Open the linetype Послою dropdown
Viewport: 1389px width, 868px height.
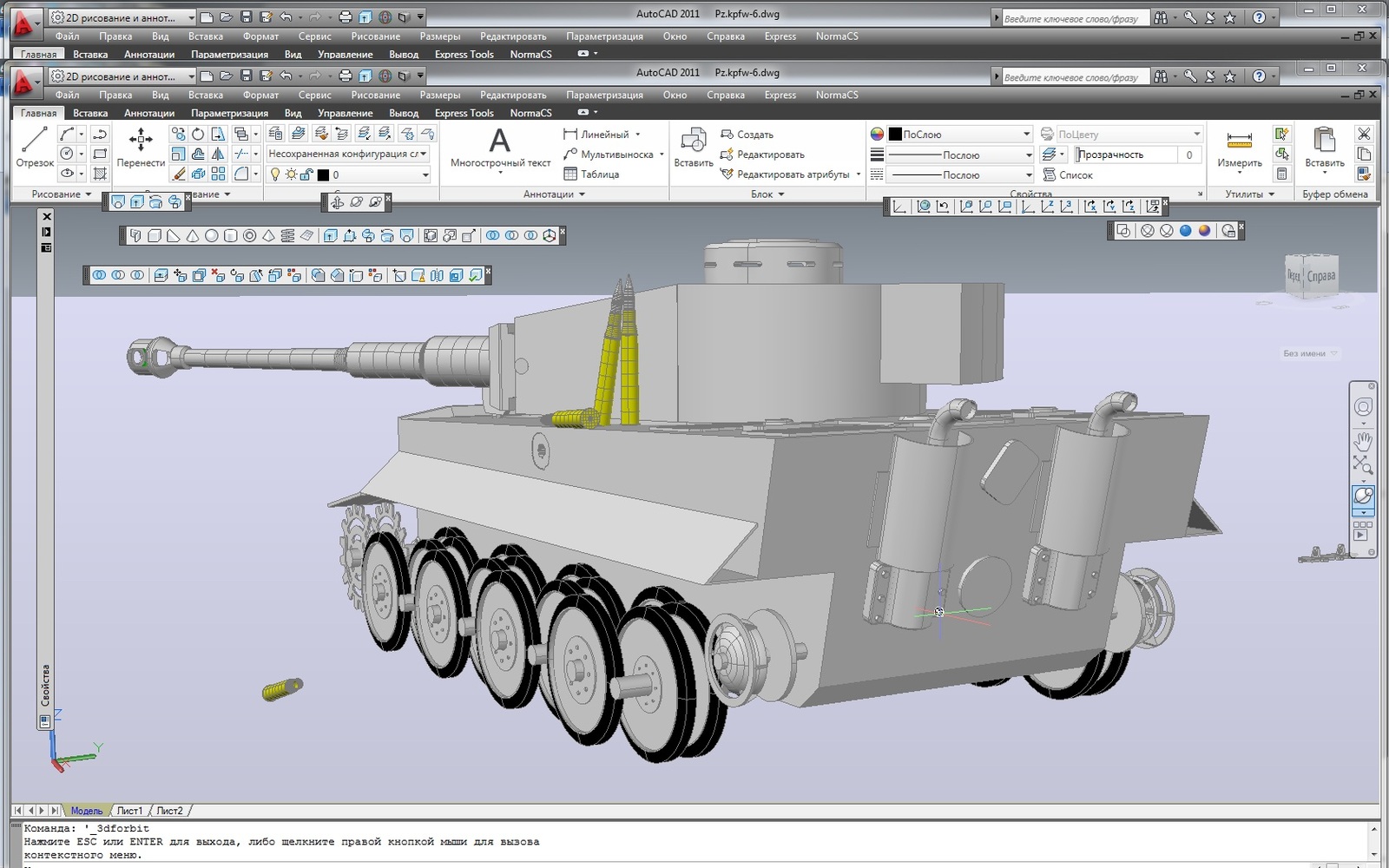[959, 174]
